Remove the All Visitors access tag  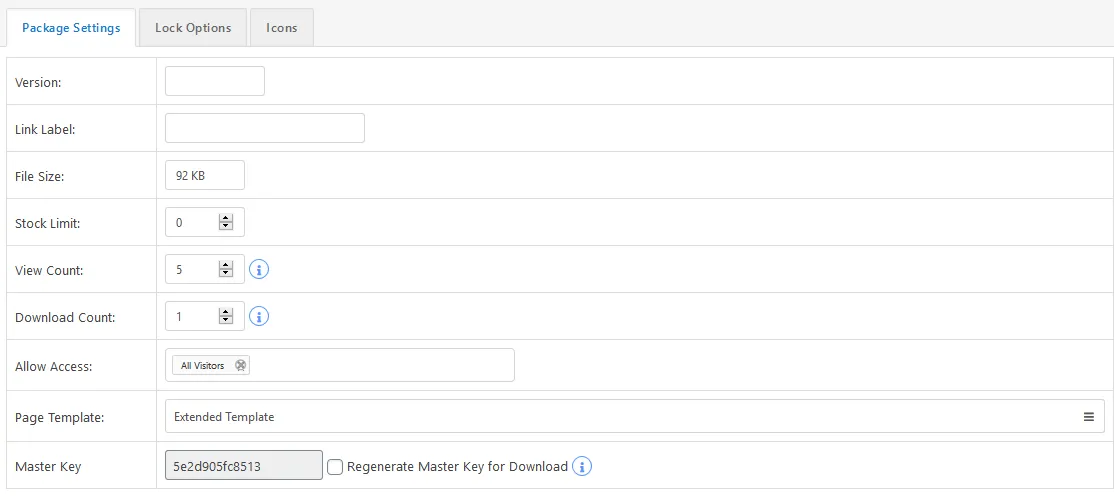coord(240,365)
